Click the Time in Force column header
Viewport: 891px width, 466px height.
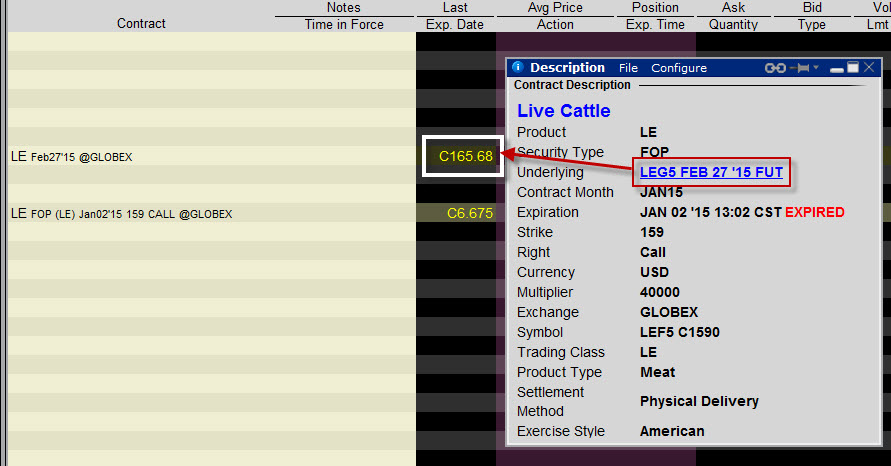(344, 24)
